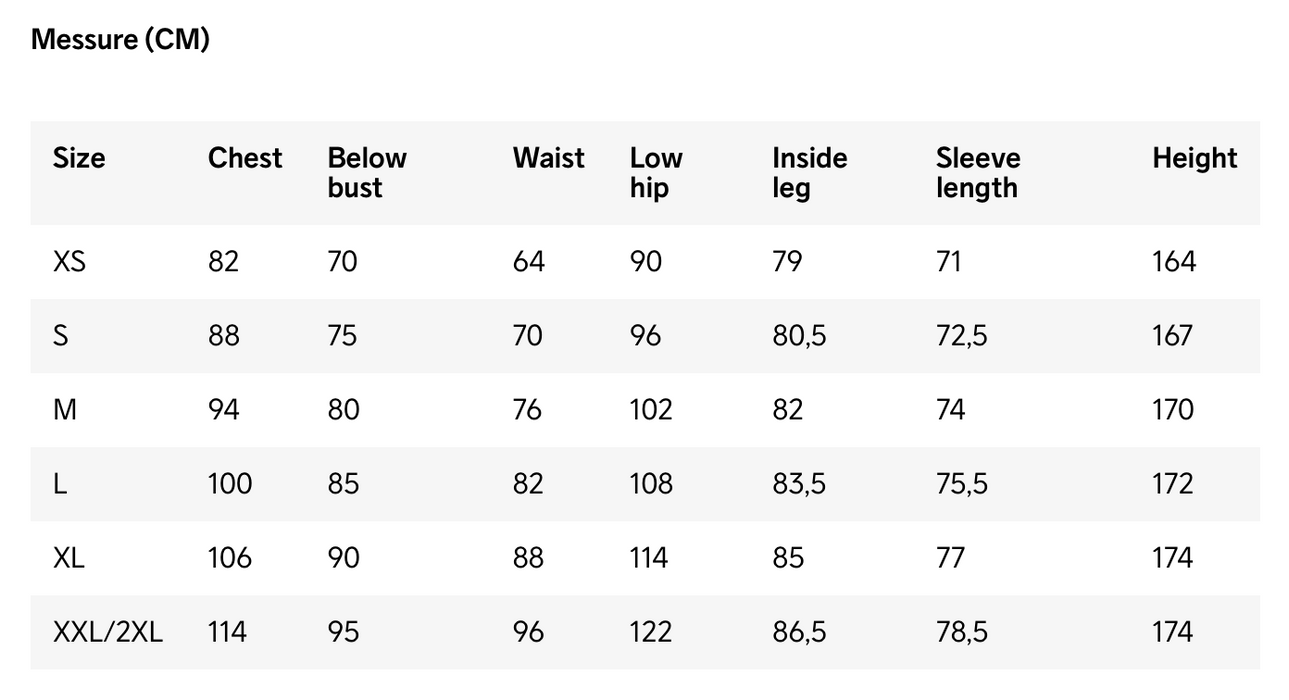Select the "Low hip" column header

point(656,172)
